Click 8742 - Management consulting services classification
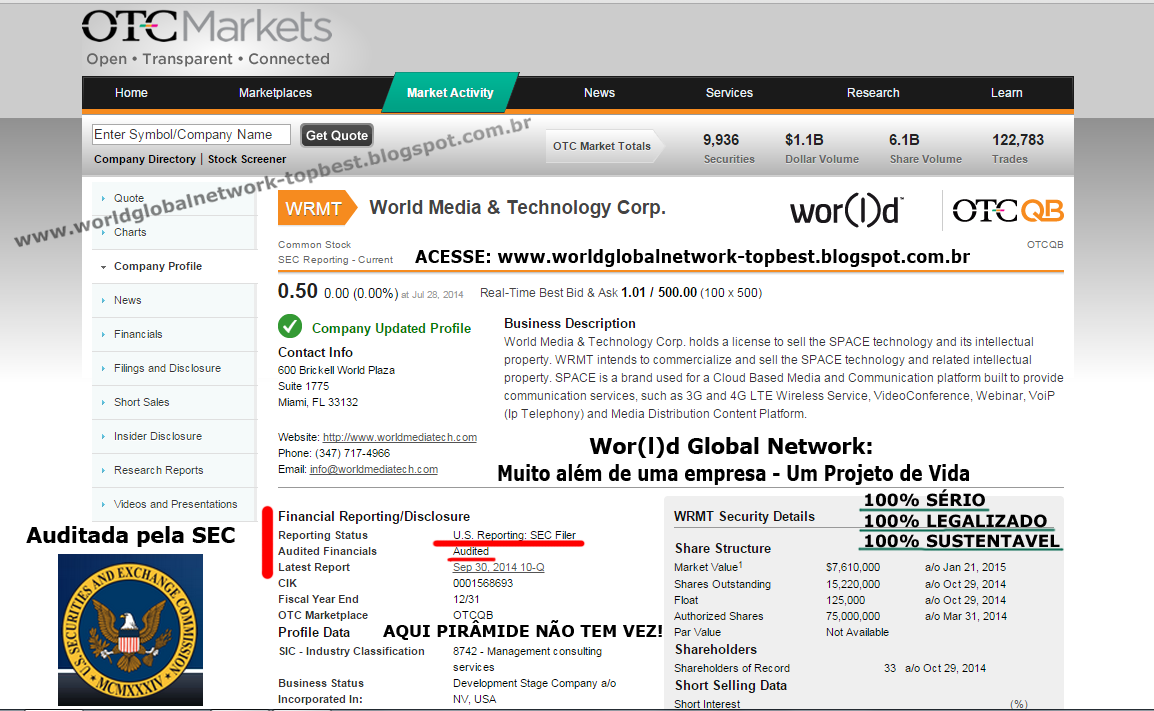The image size is (1154, 711). coord(527,659)
